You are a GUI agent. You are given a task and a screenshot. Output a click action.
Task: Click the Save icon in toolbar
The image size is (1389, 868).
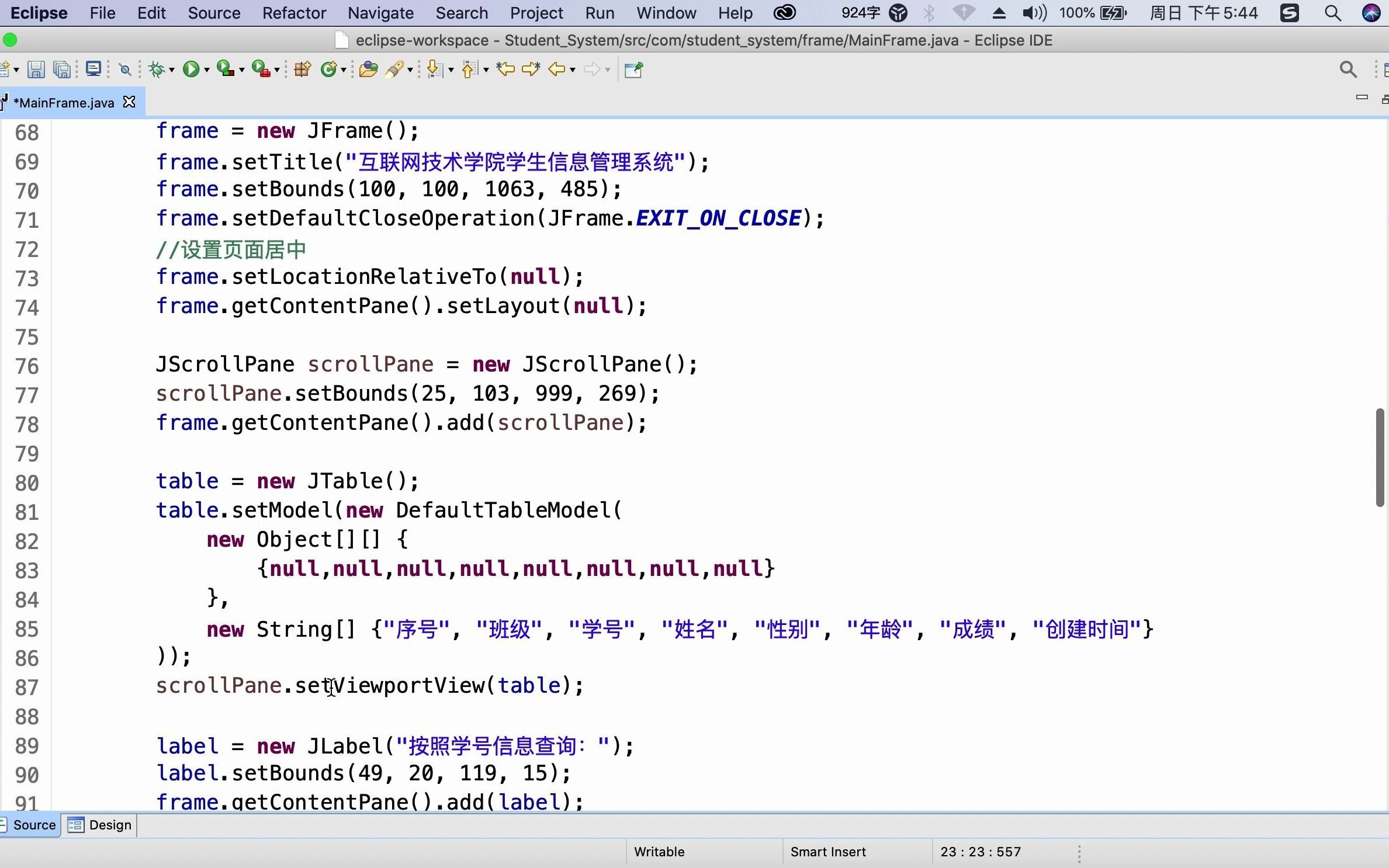(36, 70)
